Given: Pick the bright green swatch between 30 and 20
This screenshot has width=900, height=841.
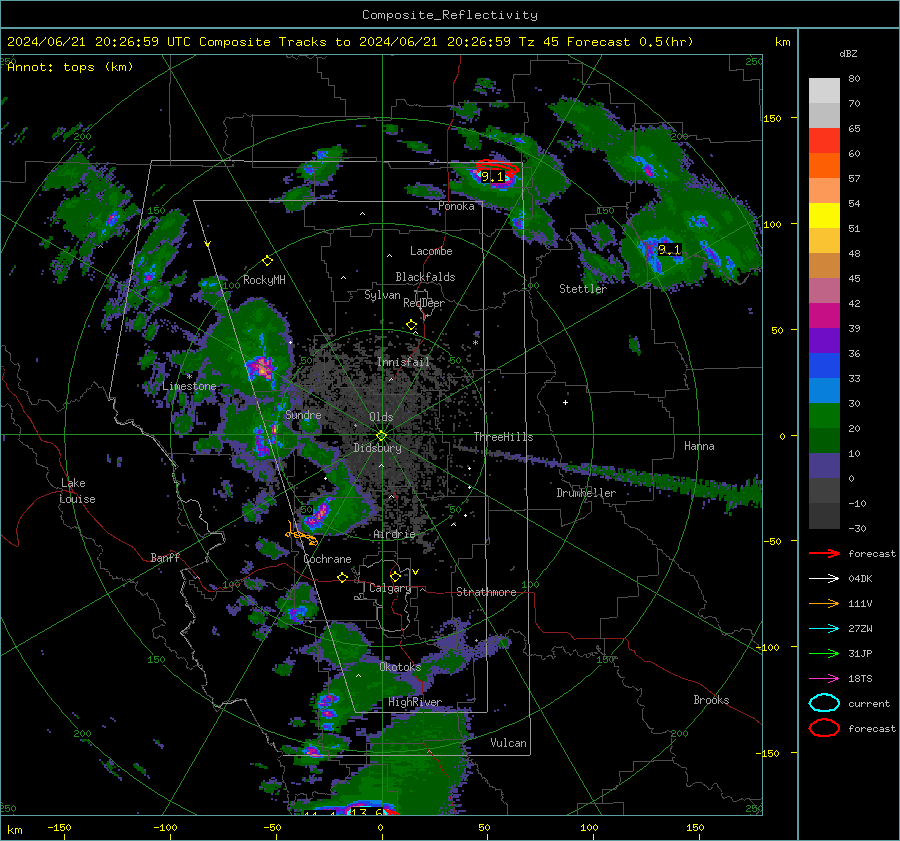Looking at the screenshot, I should [x=824, y=415].
